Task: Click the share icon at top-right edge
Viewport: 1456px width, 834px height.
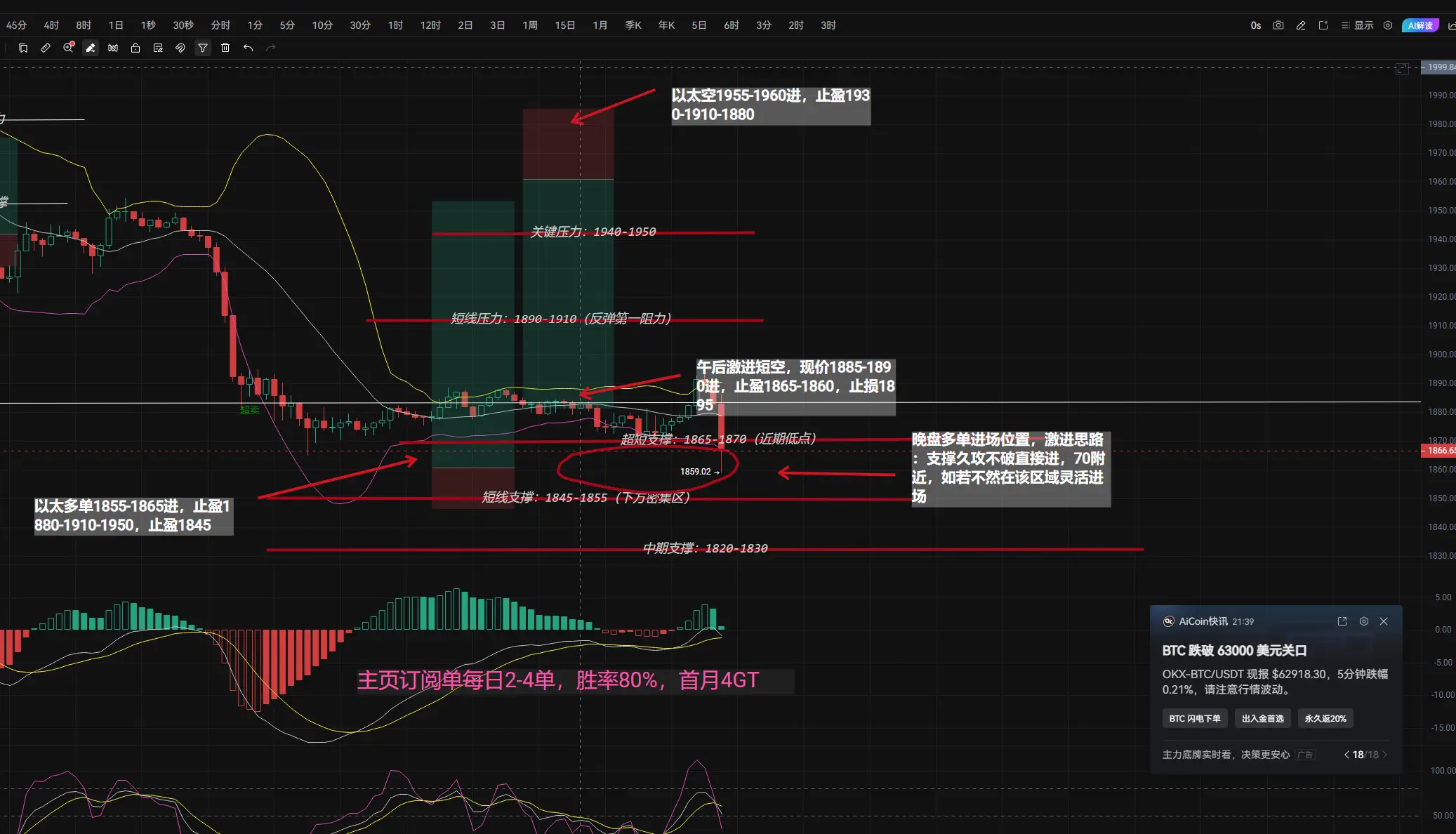Action: coord(1452,25)
